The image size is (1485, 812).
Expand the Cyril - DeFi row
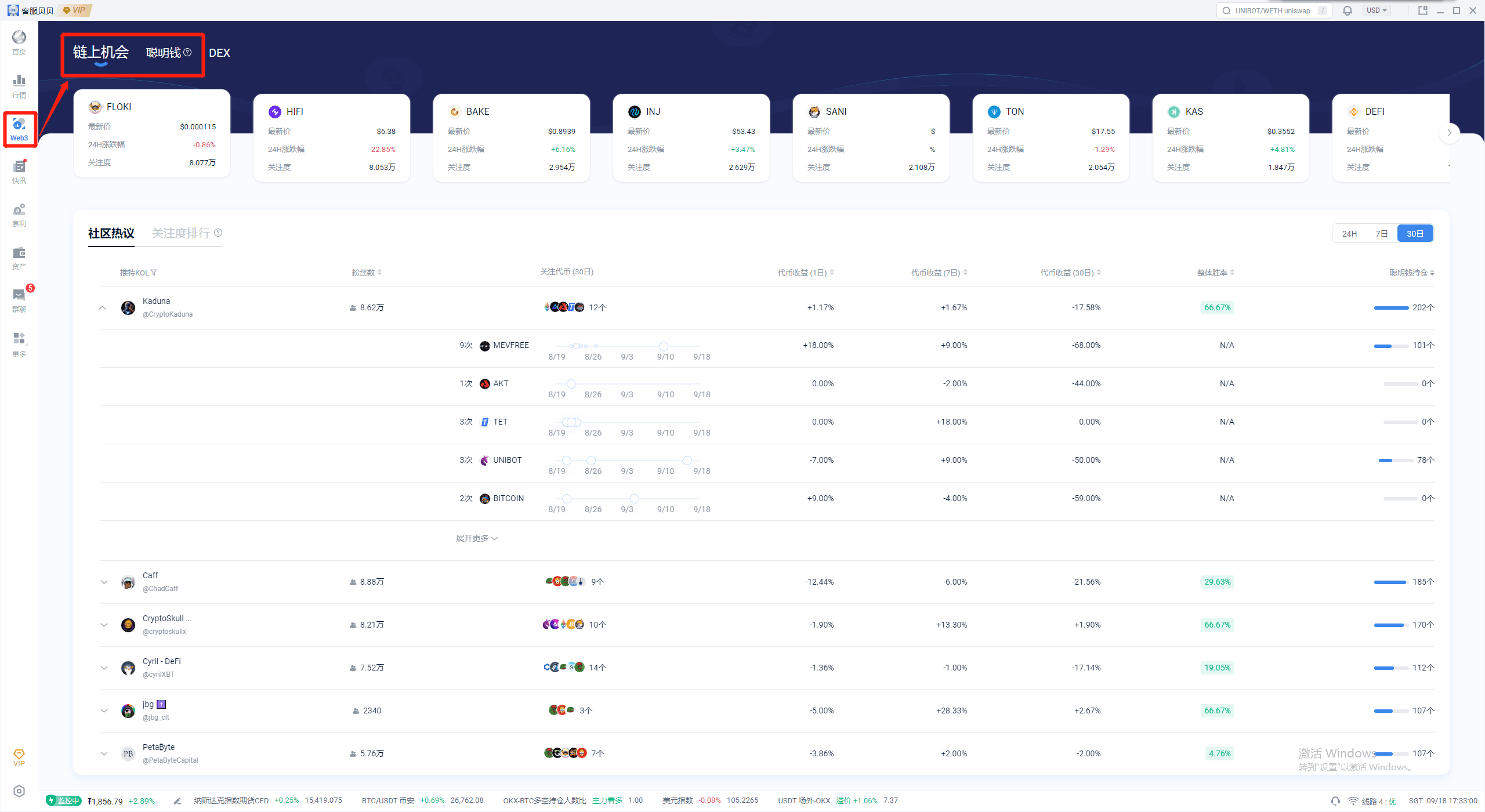104,668
